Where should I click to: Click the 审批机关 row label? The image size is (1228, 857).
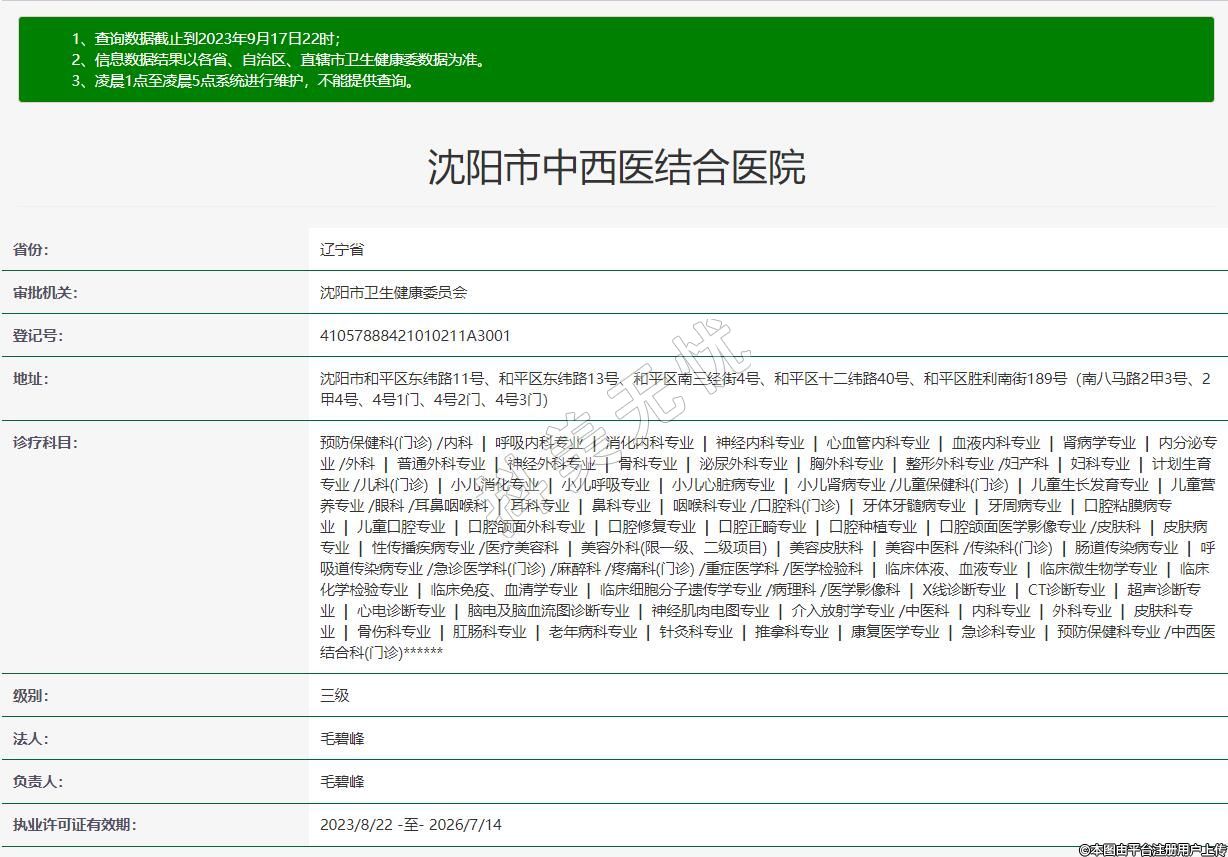click(x=44, y=293)
